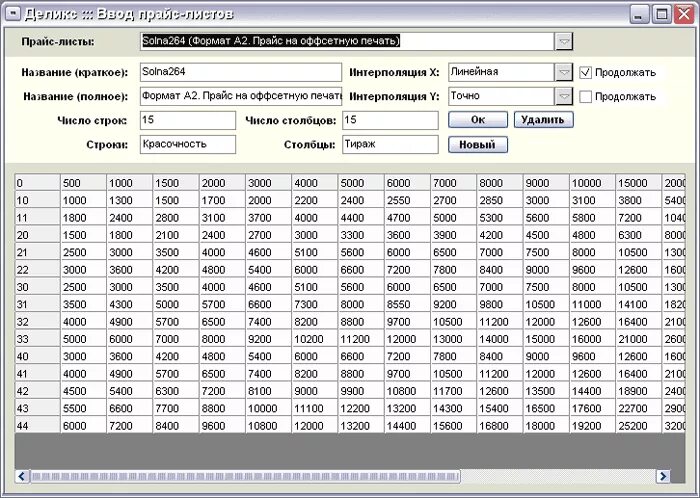The image size is (700, 498).
Task: Click the Ок button
Action: coord(478,120)
